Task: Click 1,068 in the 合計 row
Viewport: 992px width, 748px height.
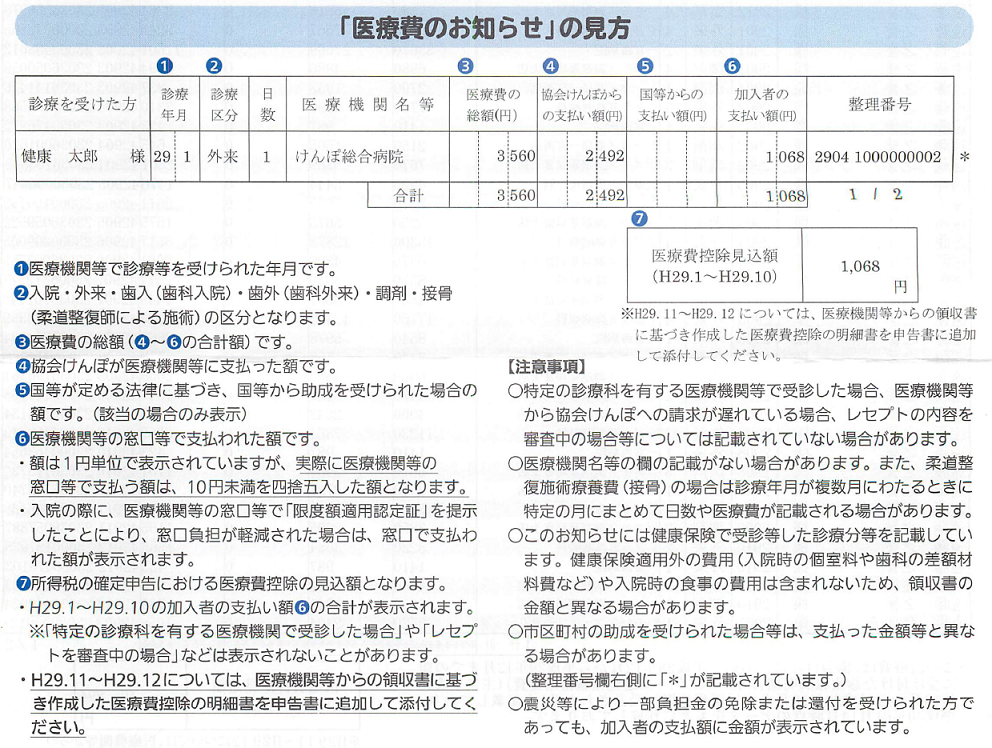Action: 785,196
